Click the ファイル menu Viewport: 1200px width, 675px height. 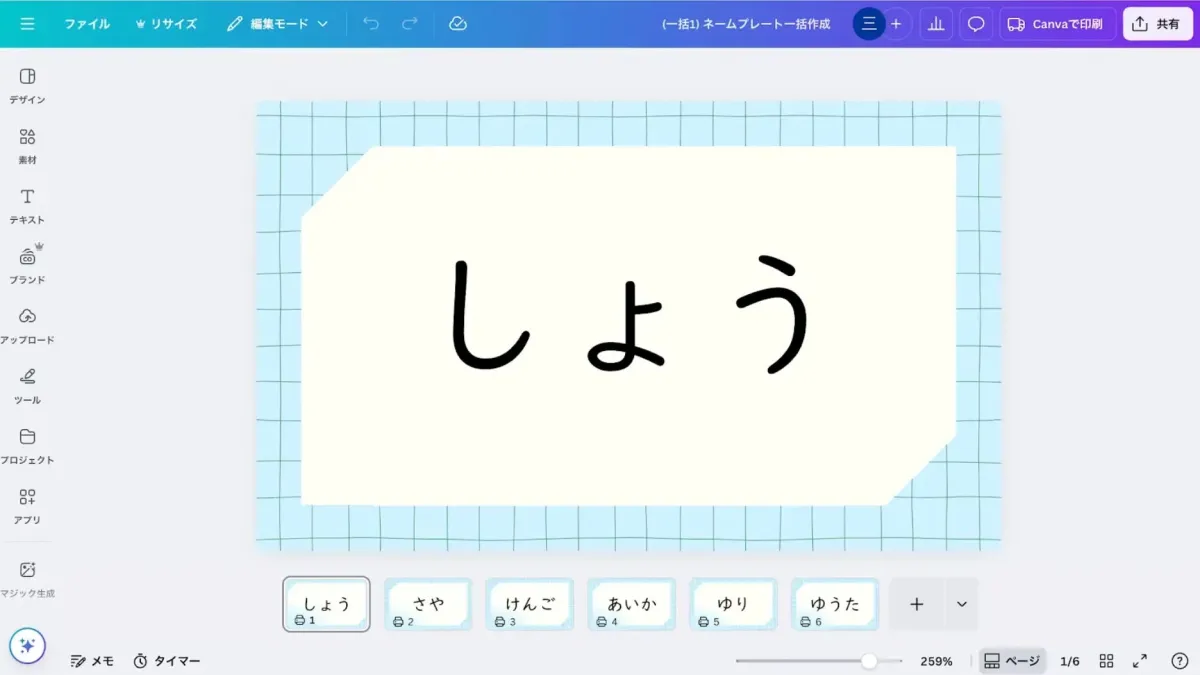pyautogui.click(x=87, y=23)
